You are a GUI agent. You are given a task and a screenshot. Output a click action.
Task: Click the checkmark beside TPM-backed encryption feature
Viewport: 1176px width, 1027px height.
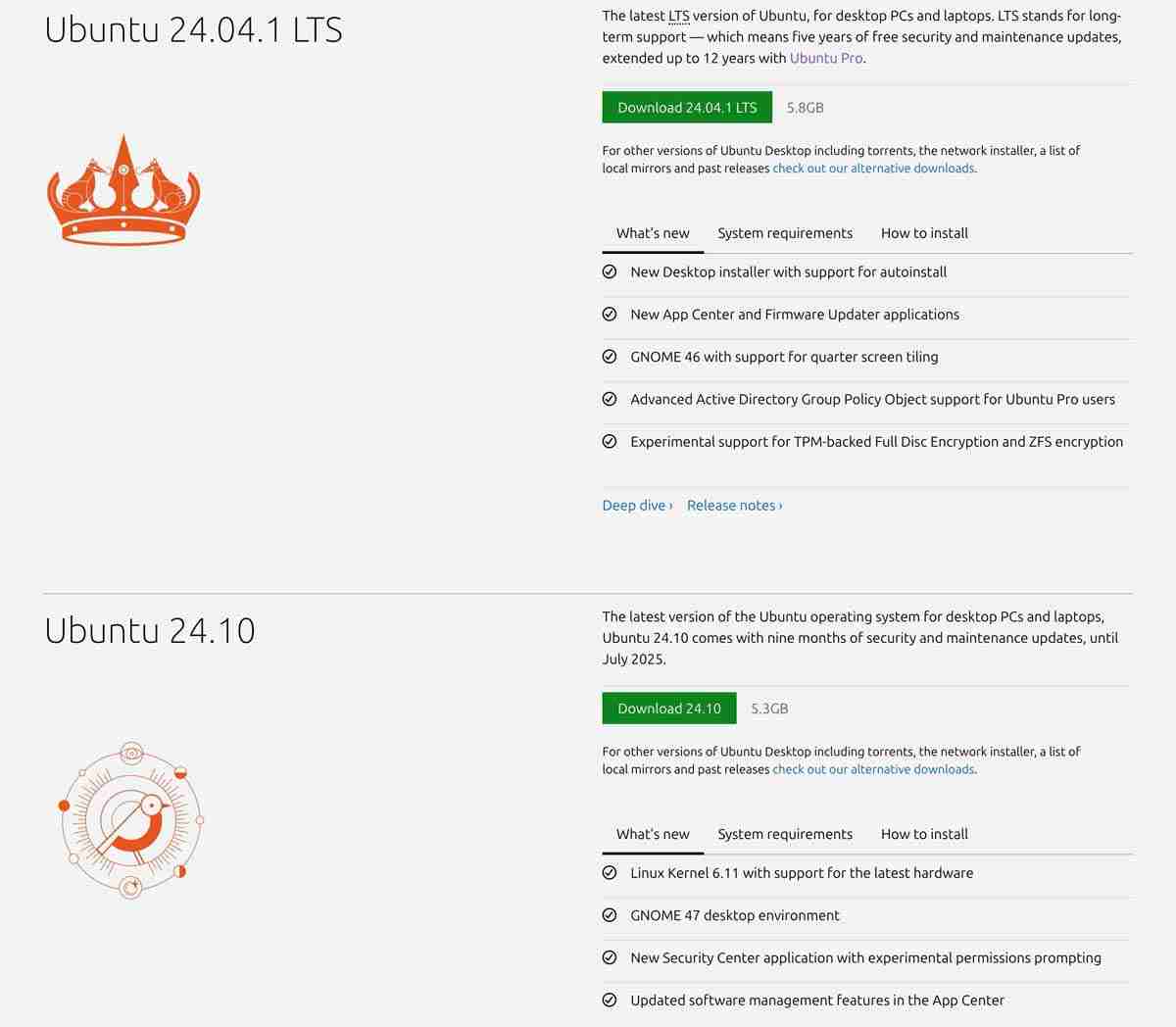pos(610,441)
